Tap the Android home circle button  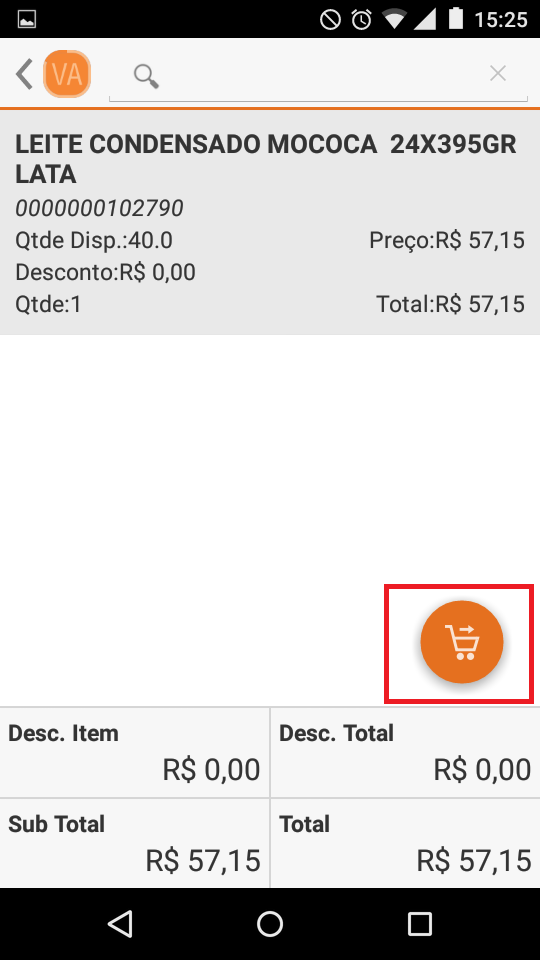point(270,924)
